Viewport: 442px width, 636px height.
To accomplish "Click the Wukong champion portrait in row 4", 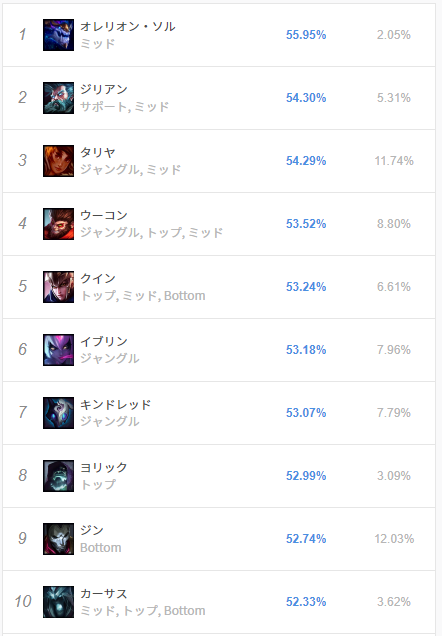I will point(58,224).
